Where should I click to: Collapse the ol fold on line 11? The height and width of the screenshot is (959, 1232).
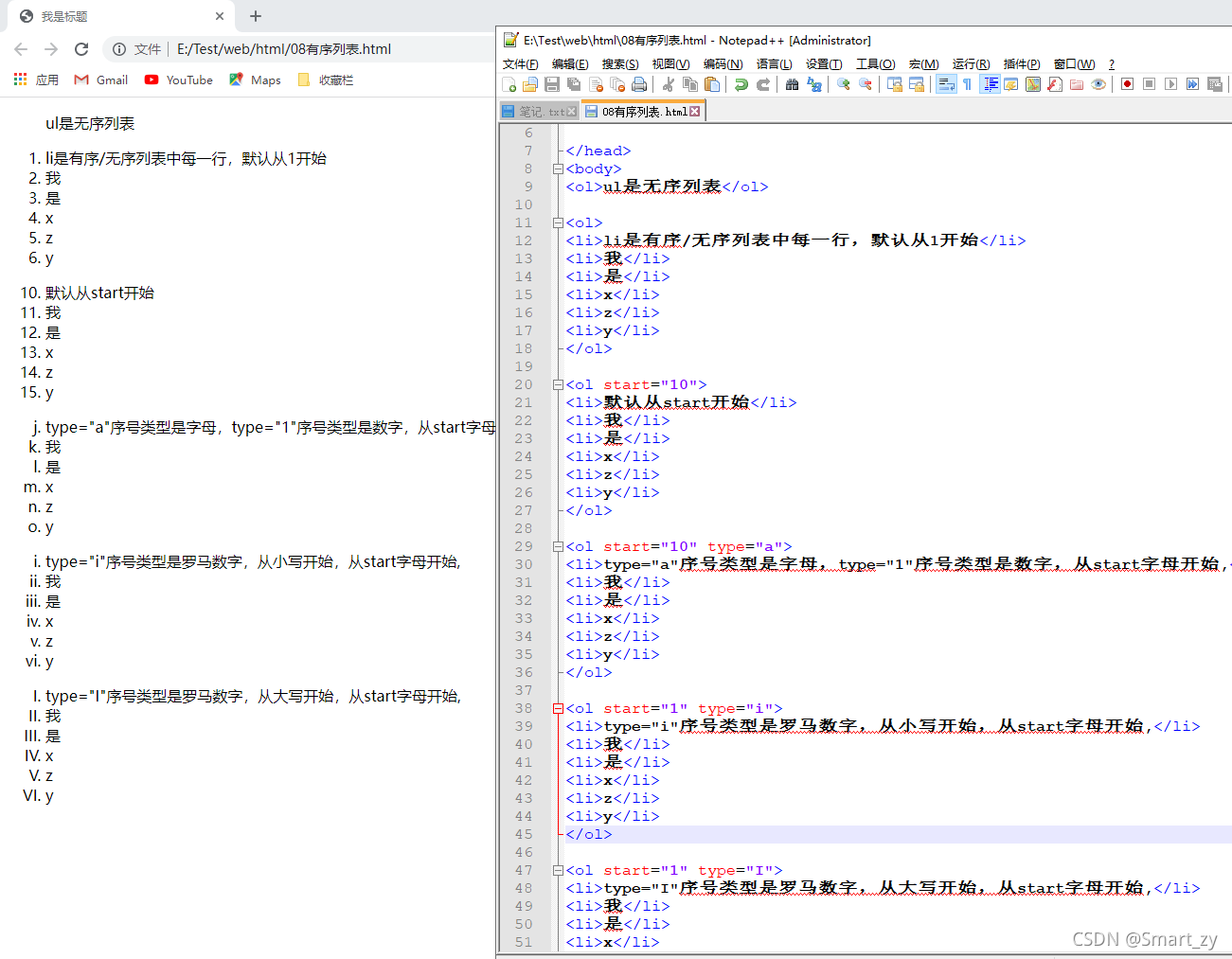(x=558, y=222)
